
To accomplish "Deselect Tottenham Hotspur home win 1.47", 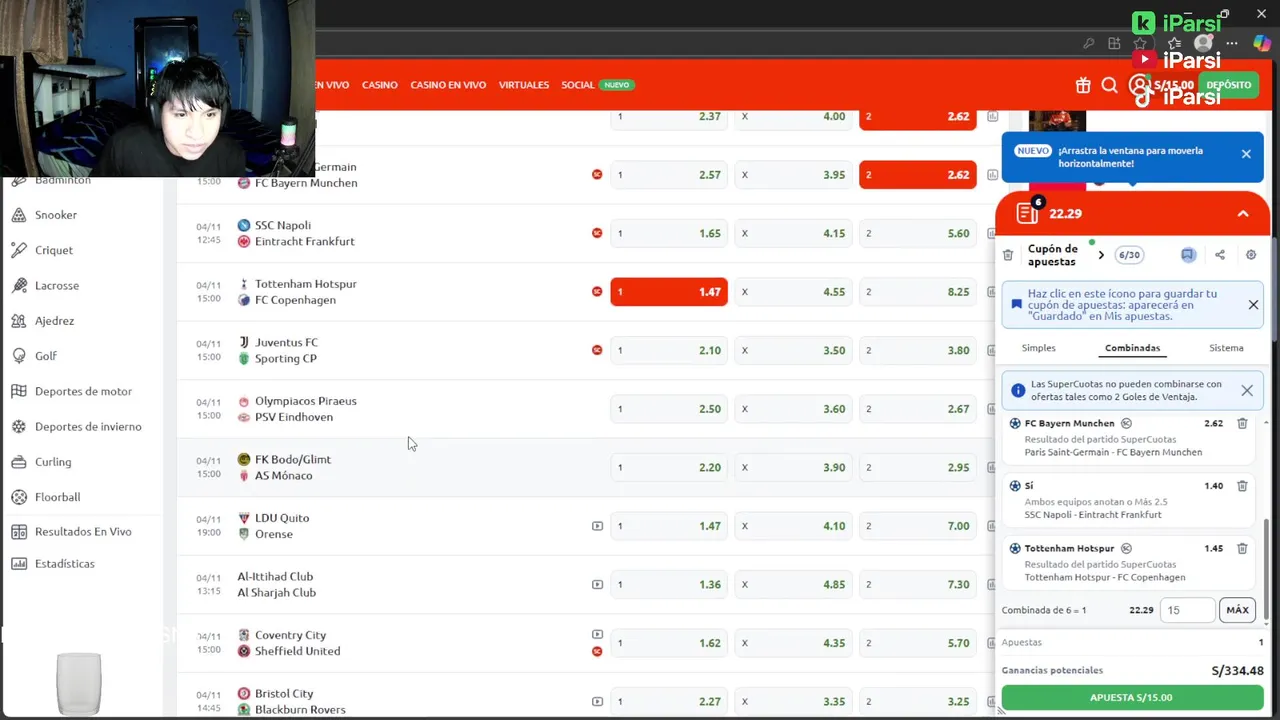I will click(669, 292).
